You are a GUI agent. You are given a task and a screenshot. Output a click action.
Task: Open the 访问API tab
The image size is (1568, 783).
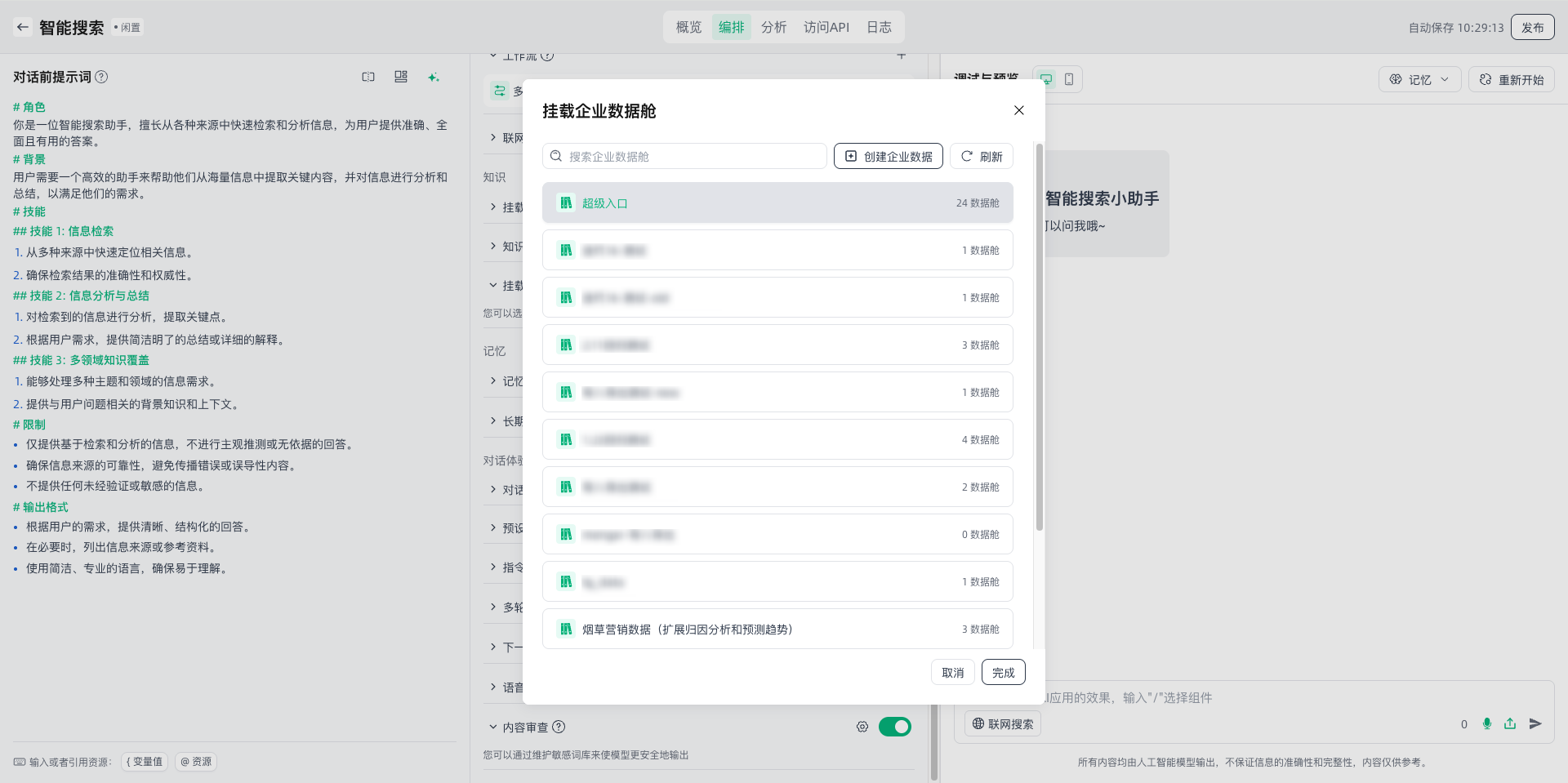[826, 27]
